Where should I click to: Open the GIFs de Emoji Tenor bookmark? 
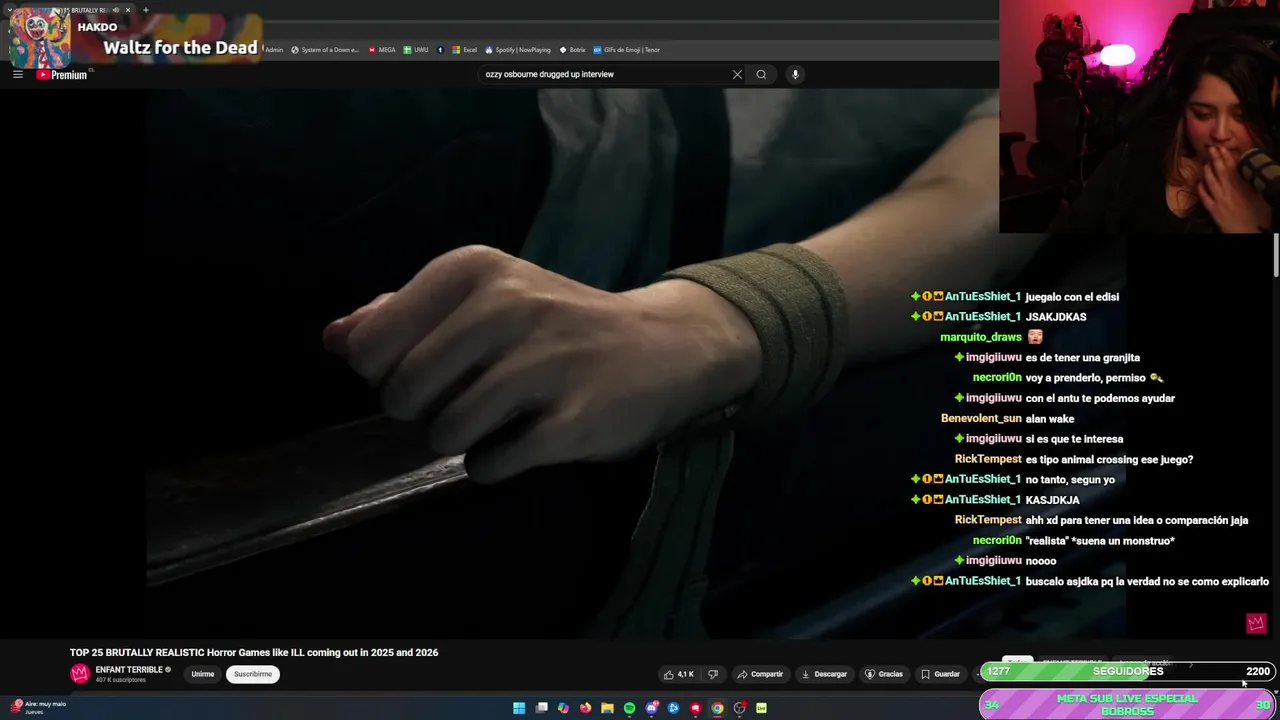tap(627, 49)
